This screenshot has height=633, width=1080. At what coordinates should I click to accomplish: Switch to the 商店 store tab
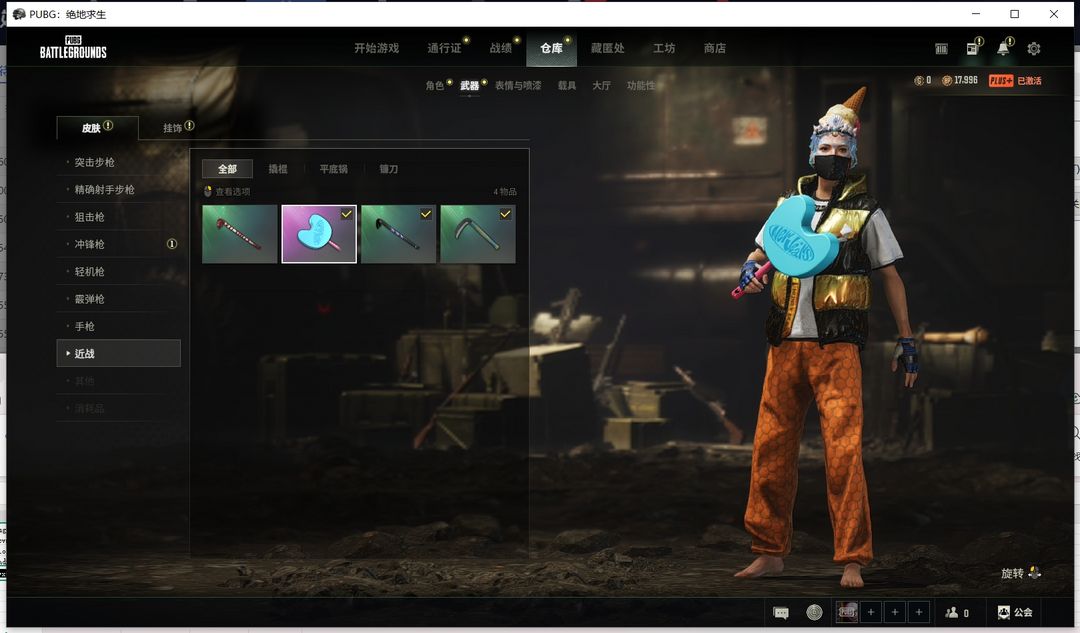click(714, 48)
